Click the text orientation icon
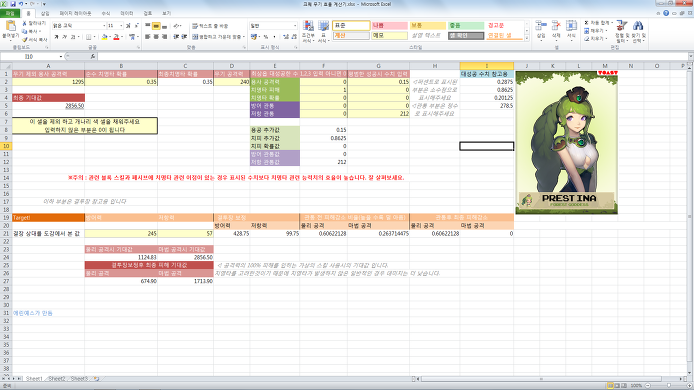 pyautogui.click(x=176, y=26)
